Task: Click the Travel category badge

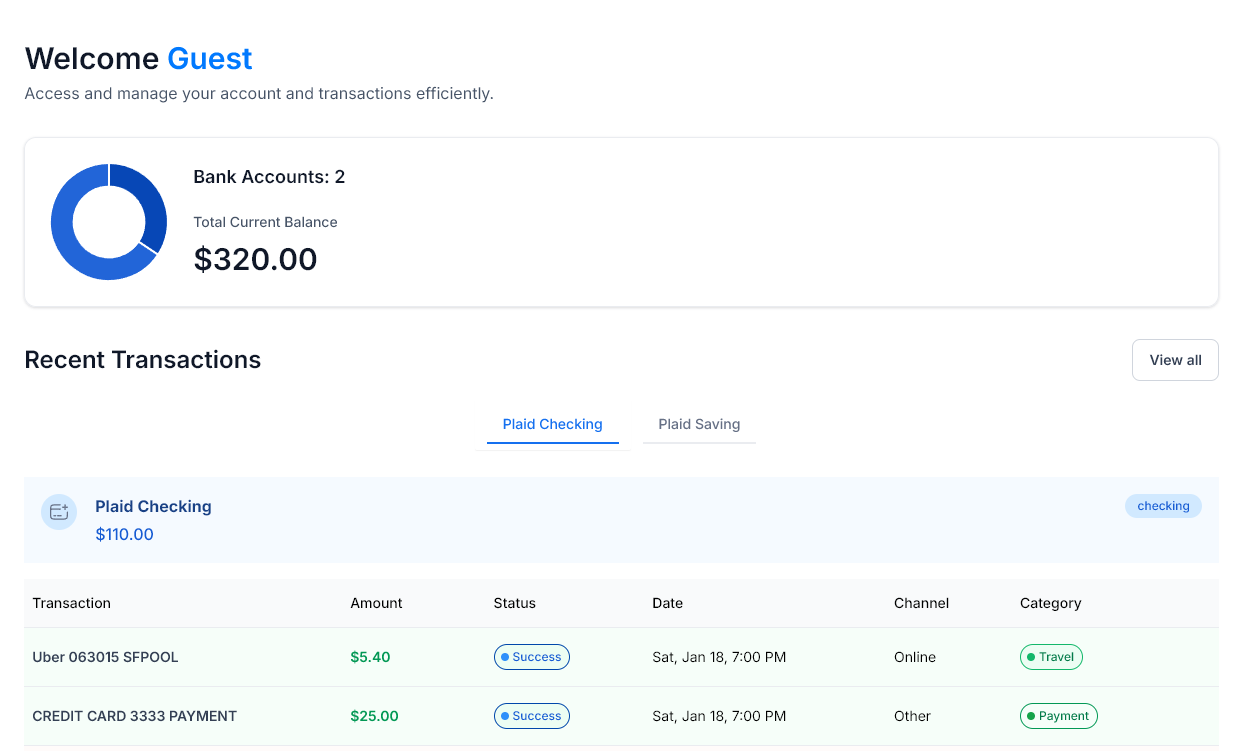Action: point(1051,657)
